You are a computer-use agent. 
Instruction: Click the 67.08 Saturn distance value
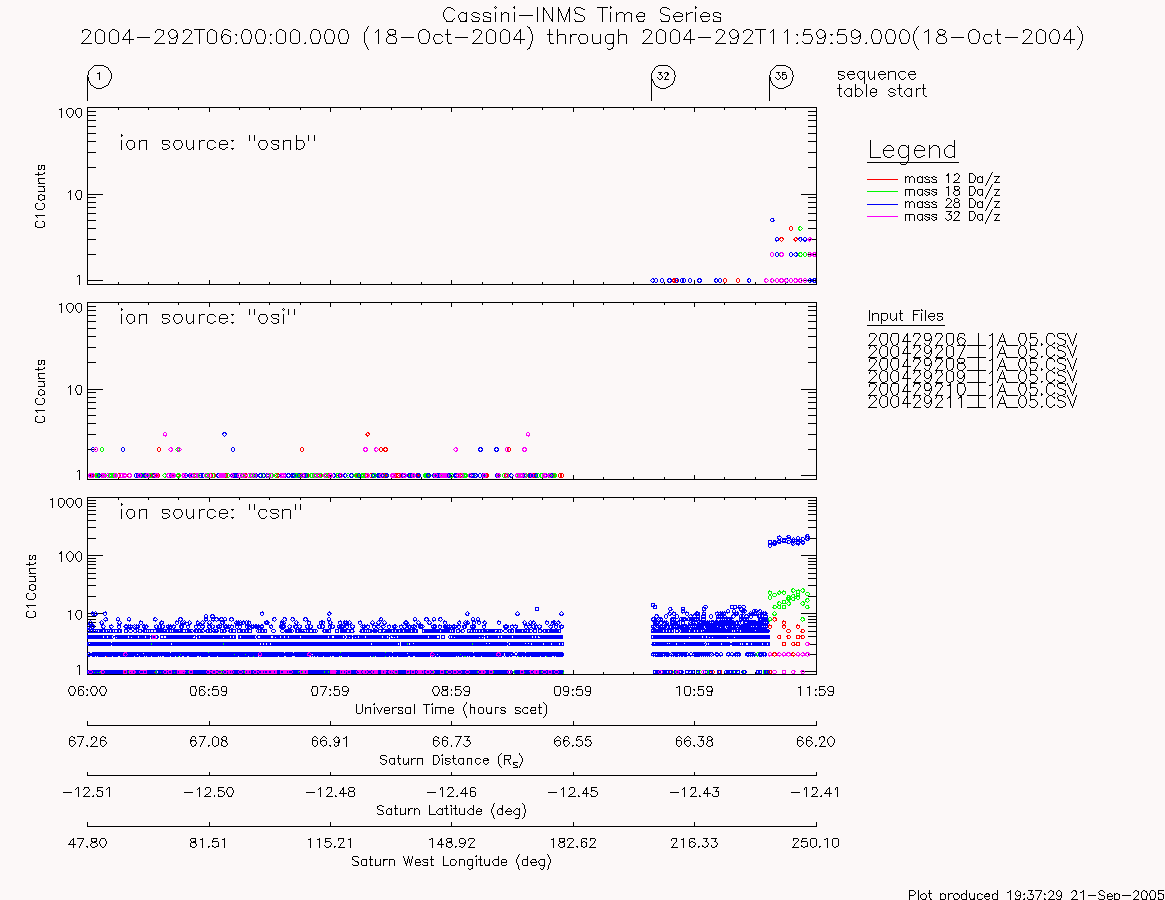pos(209,742)
